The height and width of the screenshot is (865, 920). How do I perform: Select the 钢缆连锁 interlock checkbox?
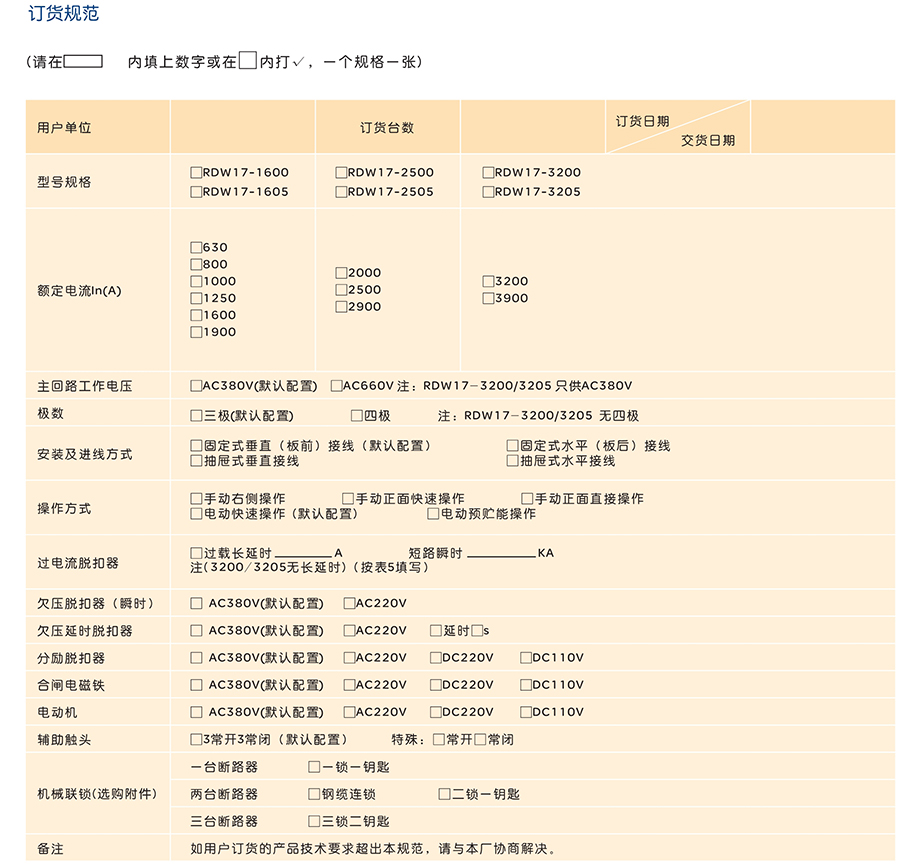tap(314, 794)
